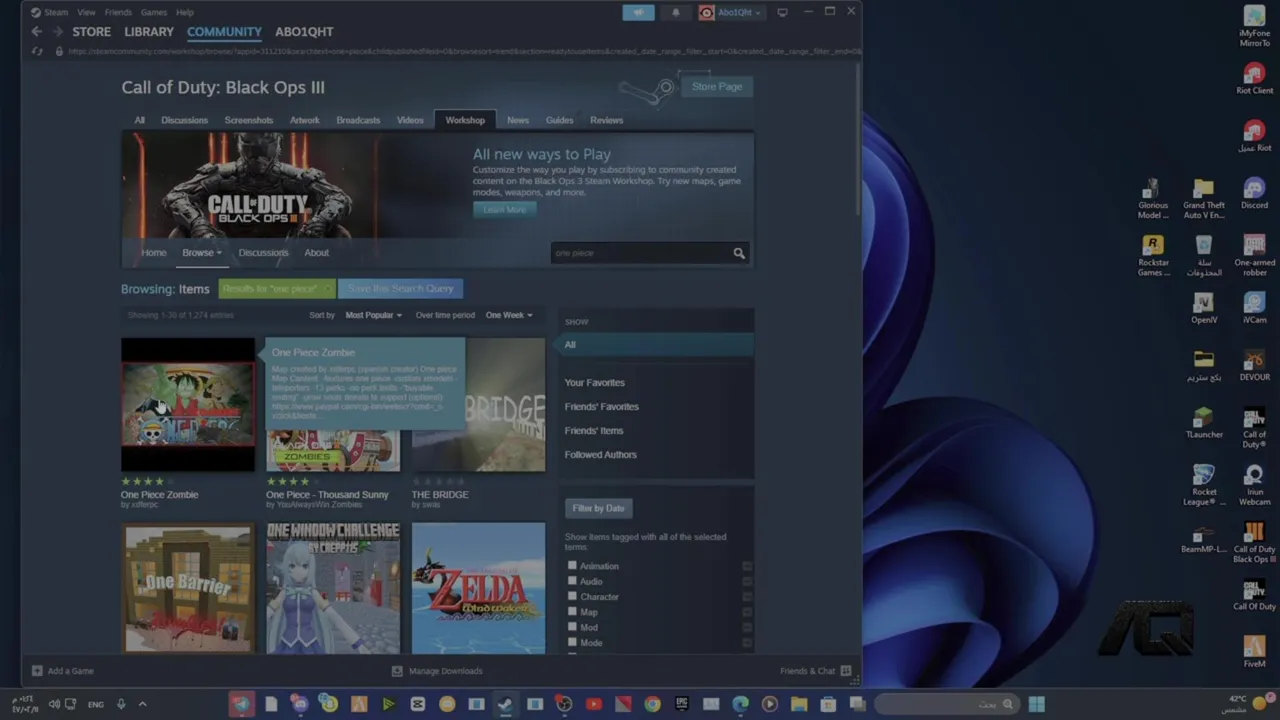Image resolution: width=1280 pixels, height=720 pixels.
Task: Open the FiveM desktop shortcut
Action: 1254,652
